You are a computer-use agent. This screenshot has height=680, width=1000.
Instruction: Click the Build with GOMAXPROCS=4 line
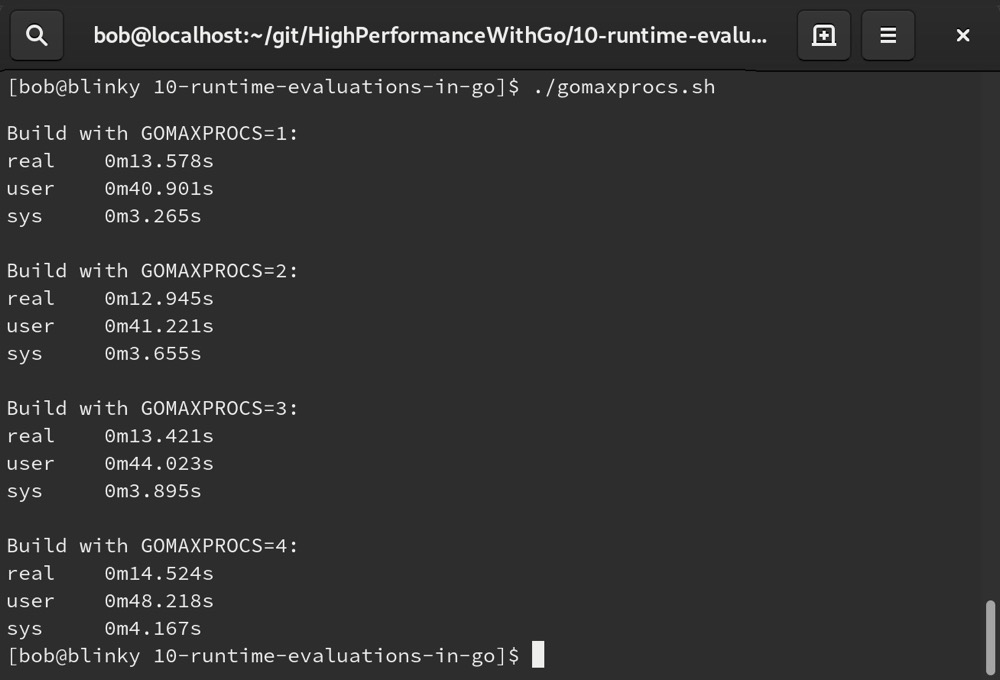coord(152,546)
